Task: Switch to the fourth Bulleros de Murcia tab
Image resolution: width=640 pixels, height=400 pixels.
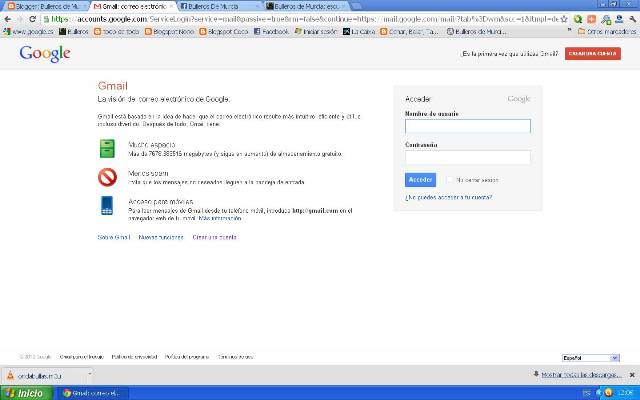Action: [306, 6]
